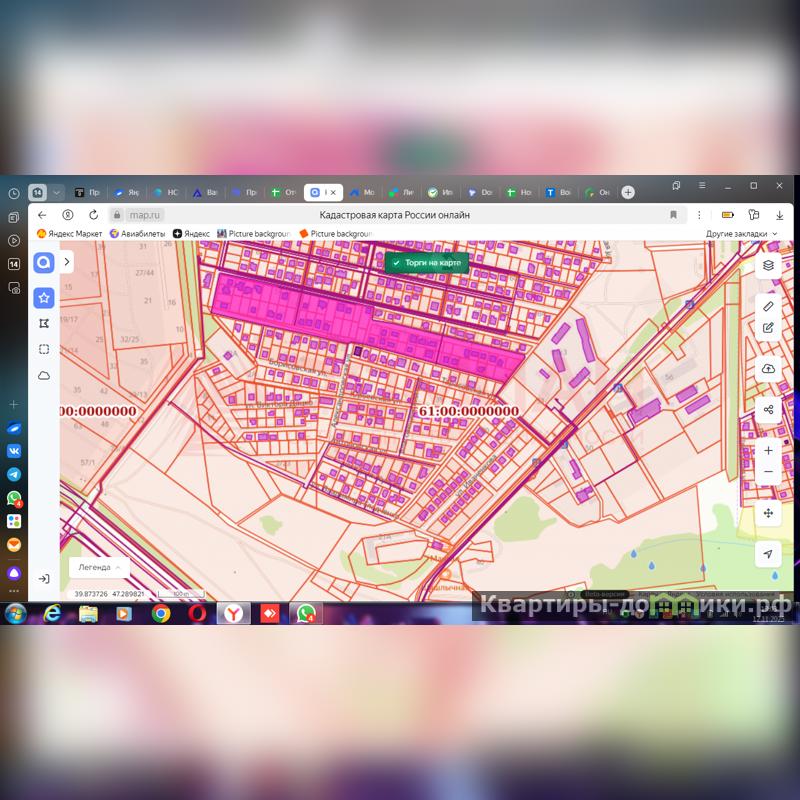Screen dimensions: 800x800
Task: Open Google Chrome from the taskbar
Action: coord(161,613)
